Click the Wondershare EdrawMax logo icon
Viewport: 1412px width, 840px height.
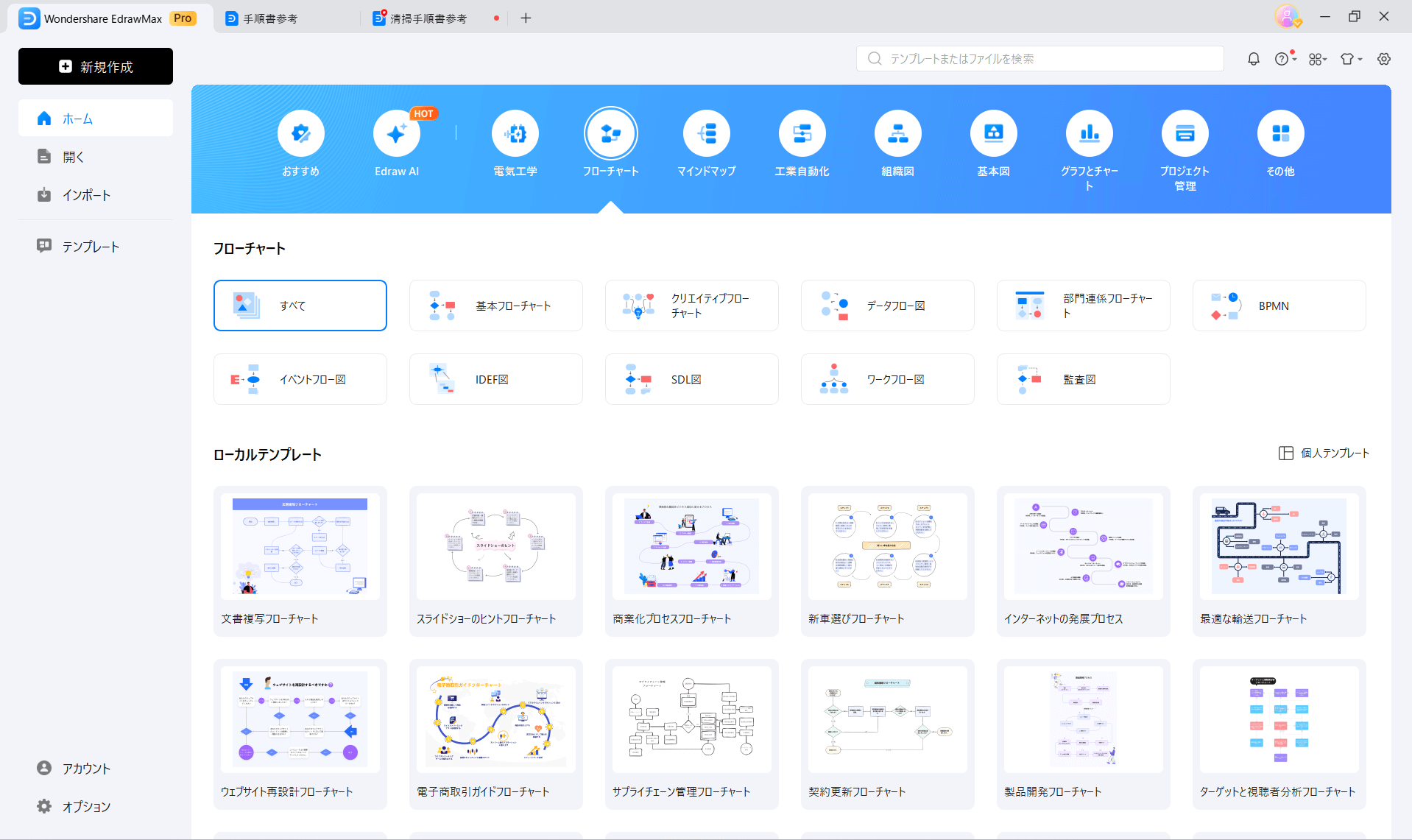[29, 18]
